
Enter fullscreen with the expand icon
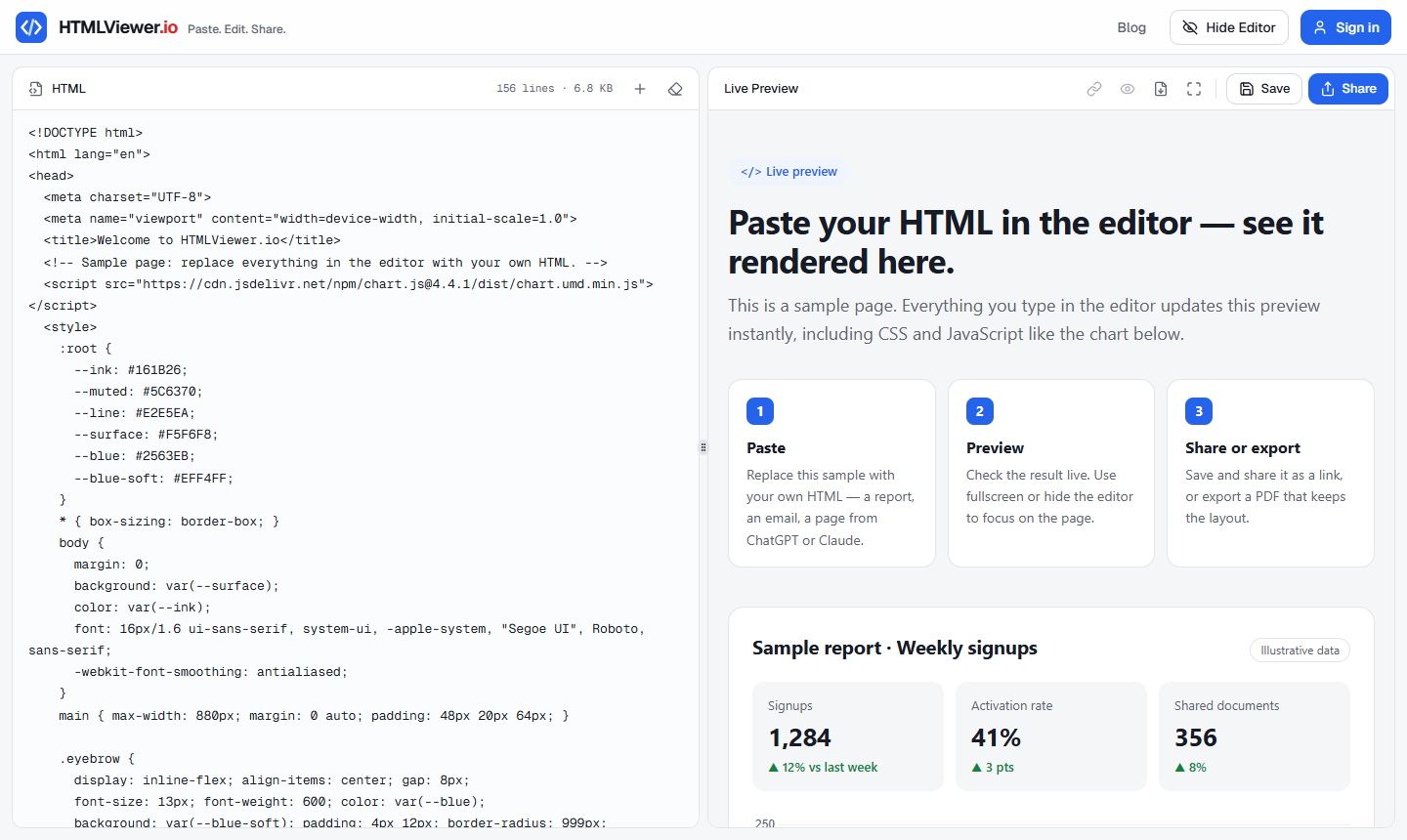[x=1194, y=89]
